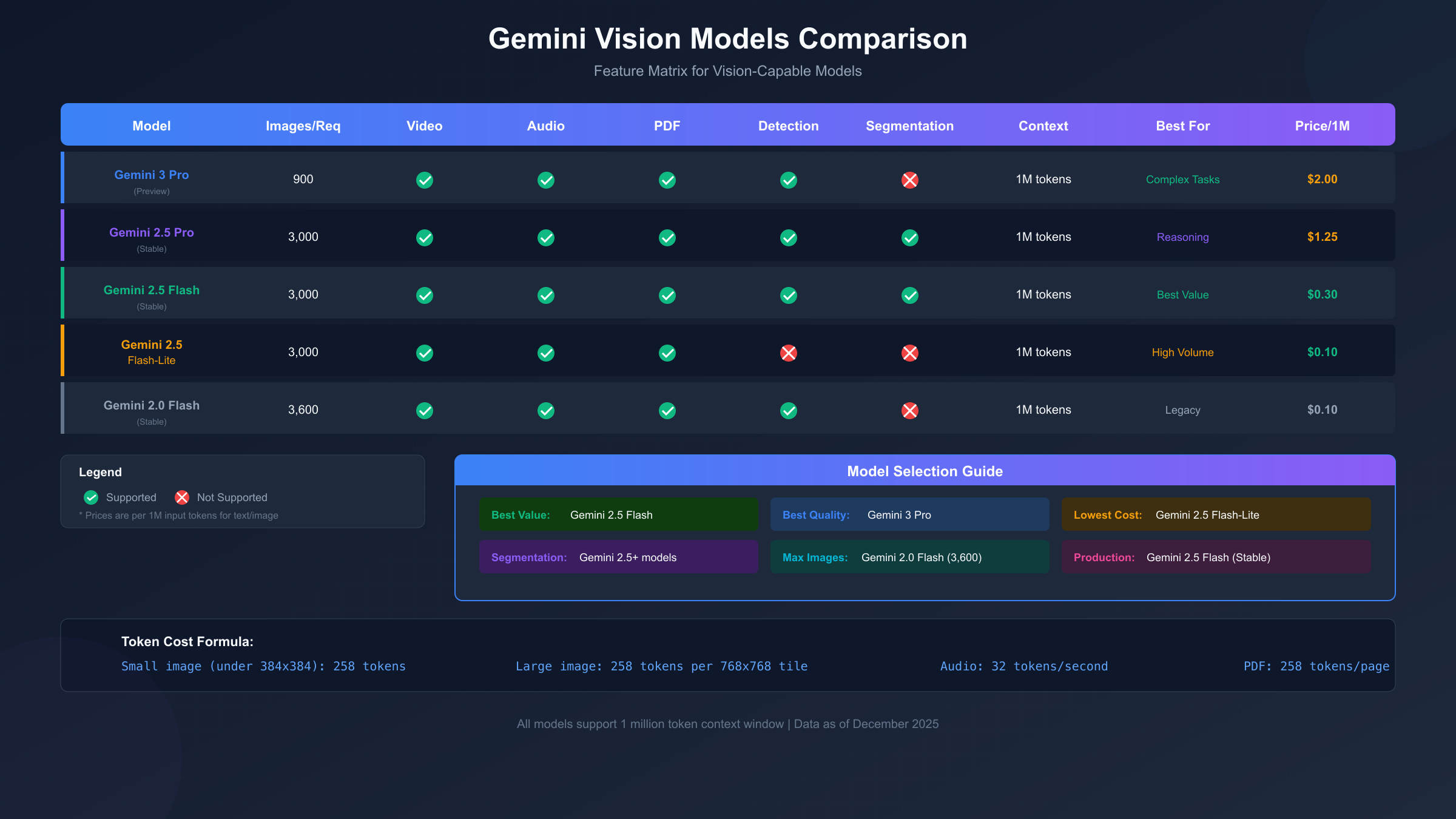Image resolution: width=1456 pixels, height=819 pixels.
Task: Toggle the Video support for Gemini 2.0 Flash
Action: [424, 410]
